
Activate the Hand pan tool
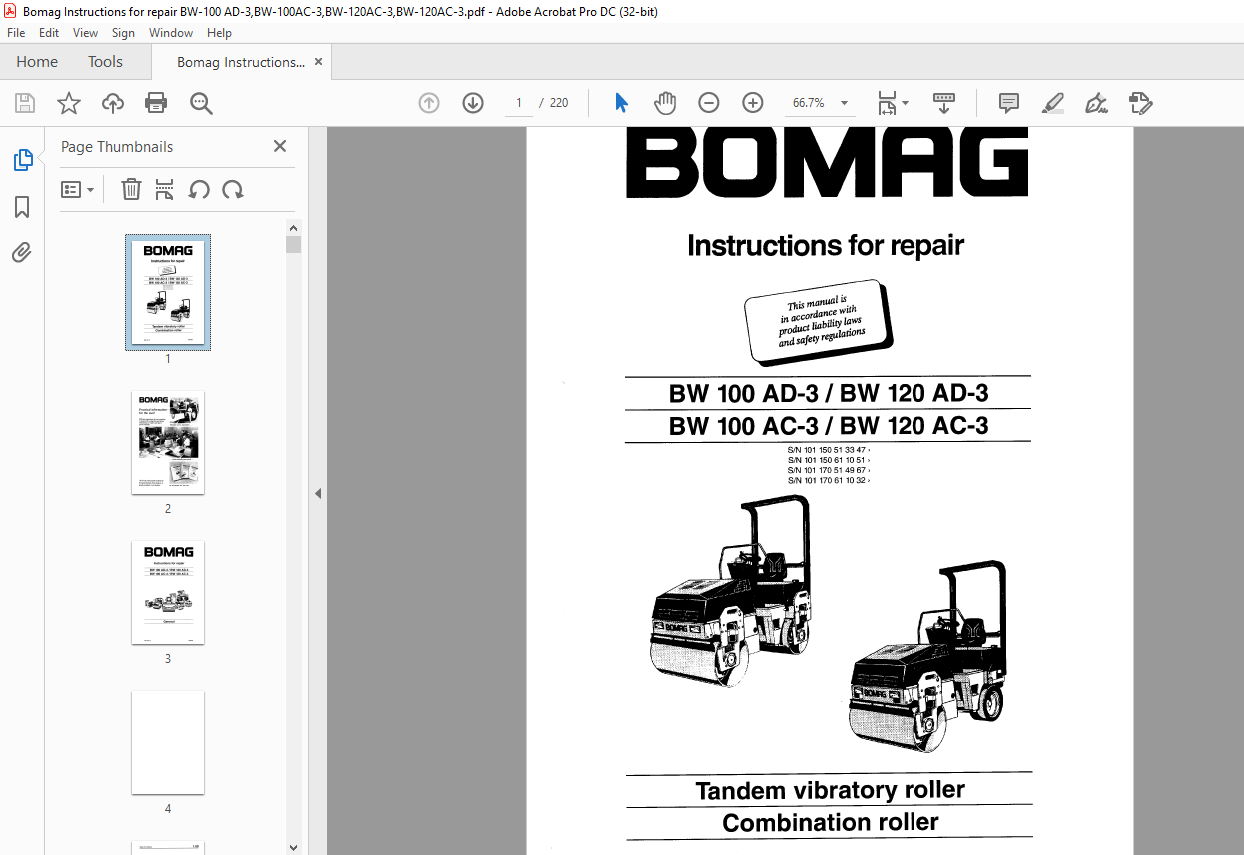pyautogui.click(x=665, y=103)
